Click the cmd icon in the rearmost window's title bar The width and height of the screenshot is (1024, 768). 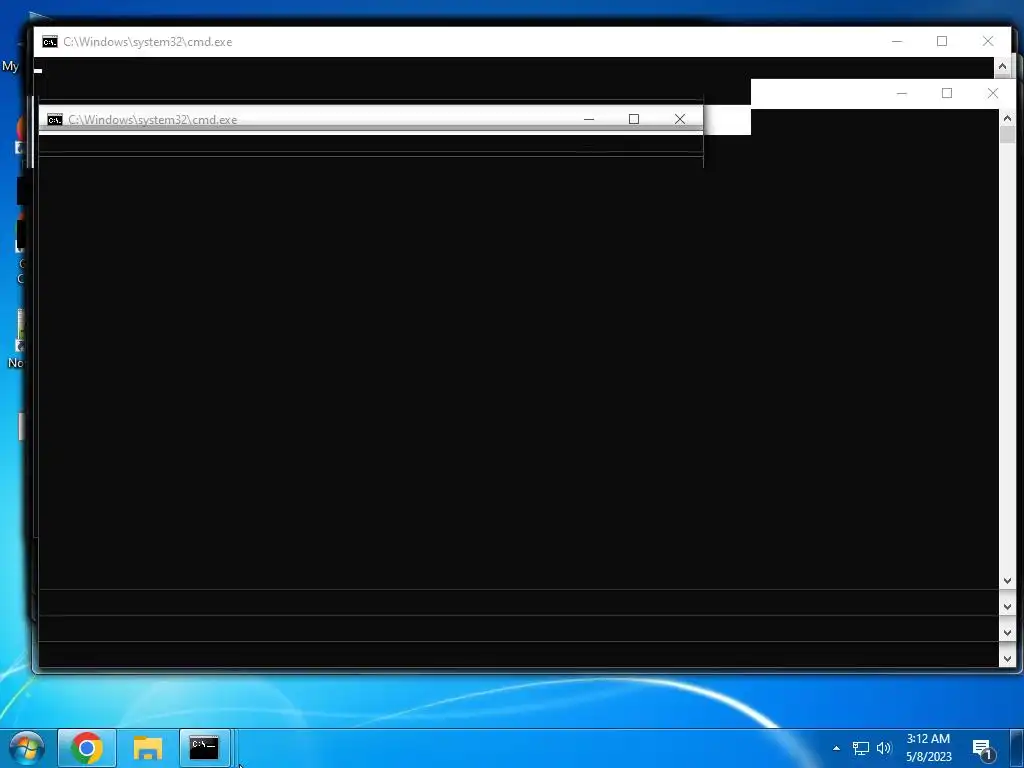pyautogui.click(x=50, y=42)
